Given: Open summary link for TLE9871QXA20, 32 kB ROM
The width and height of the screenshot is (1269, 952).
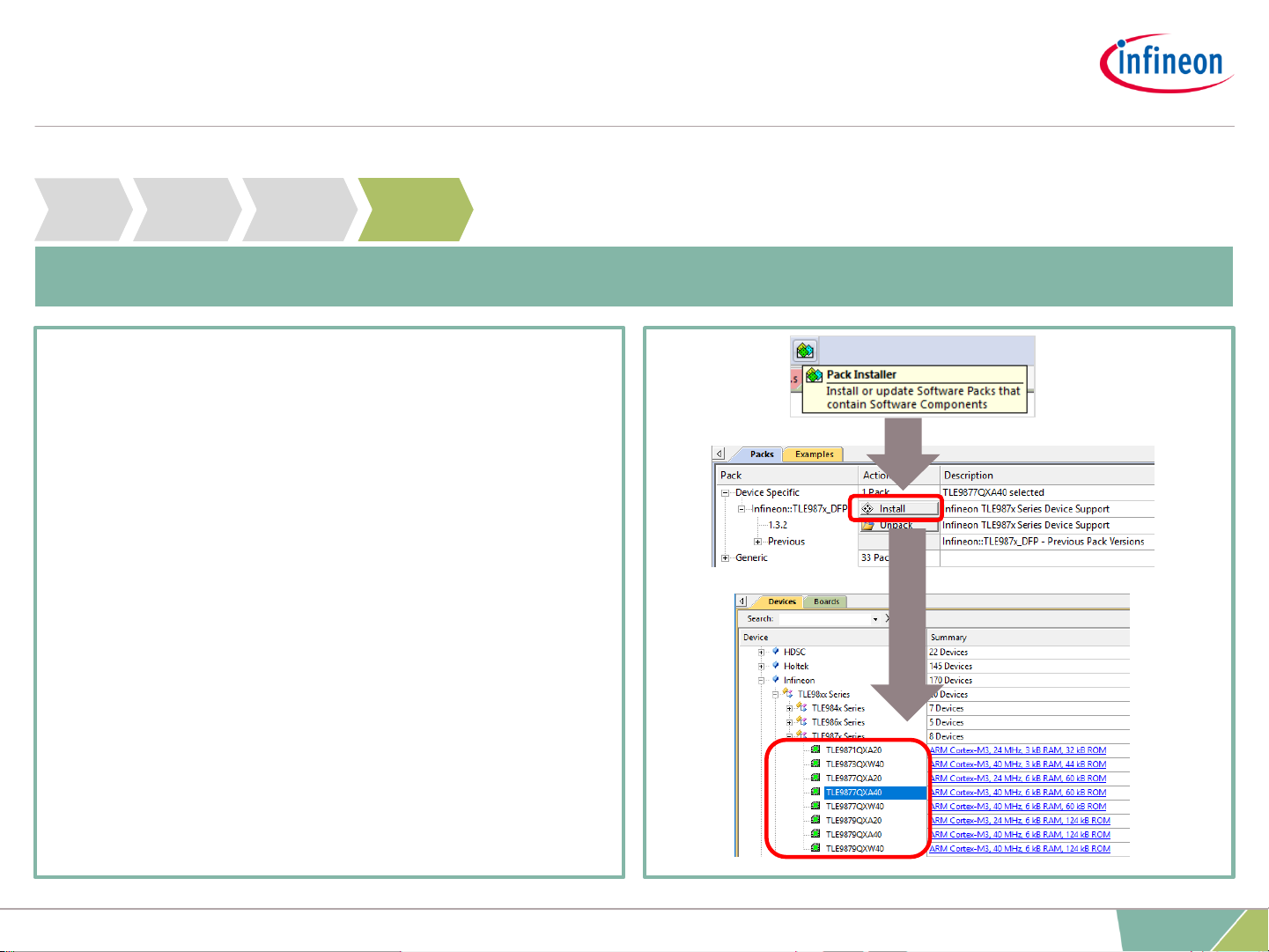Looking at the screenshot, I should 1018,750.
